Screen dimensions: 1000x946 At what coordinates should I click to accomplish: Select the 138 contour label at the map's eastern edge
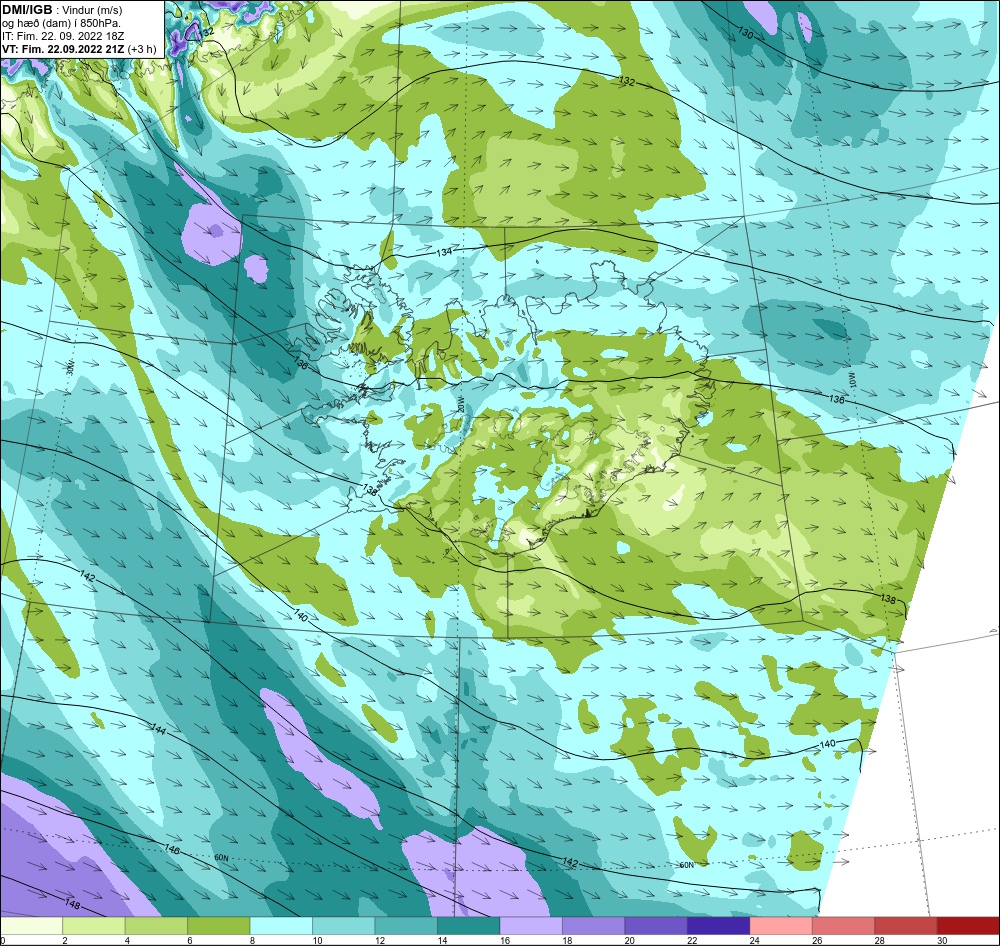[x=888, y=599]
